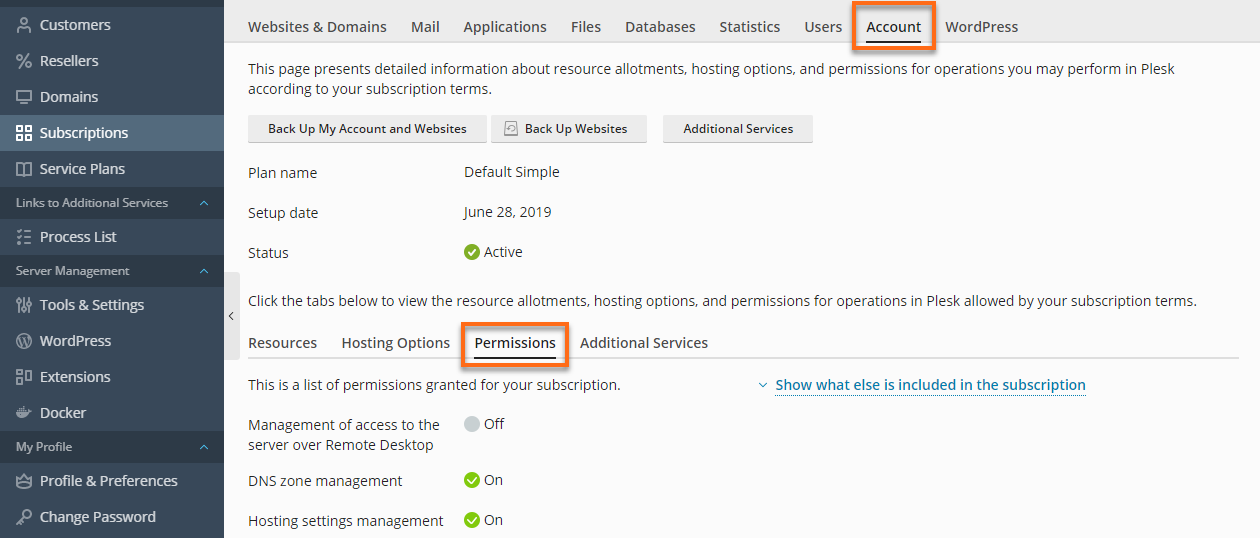Click the Additional Services button

738,129
